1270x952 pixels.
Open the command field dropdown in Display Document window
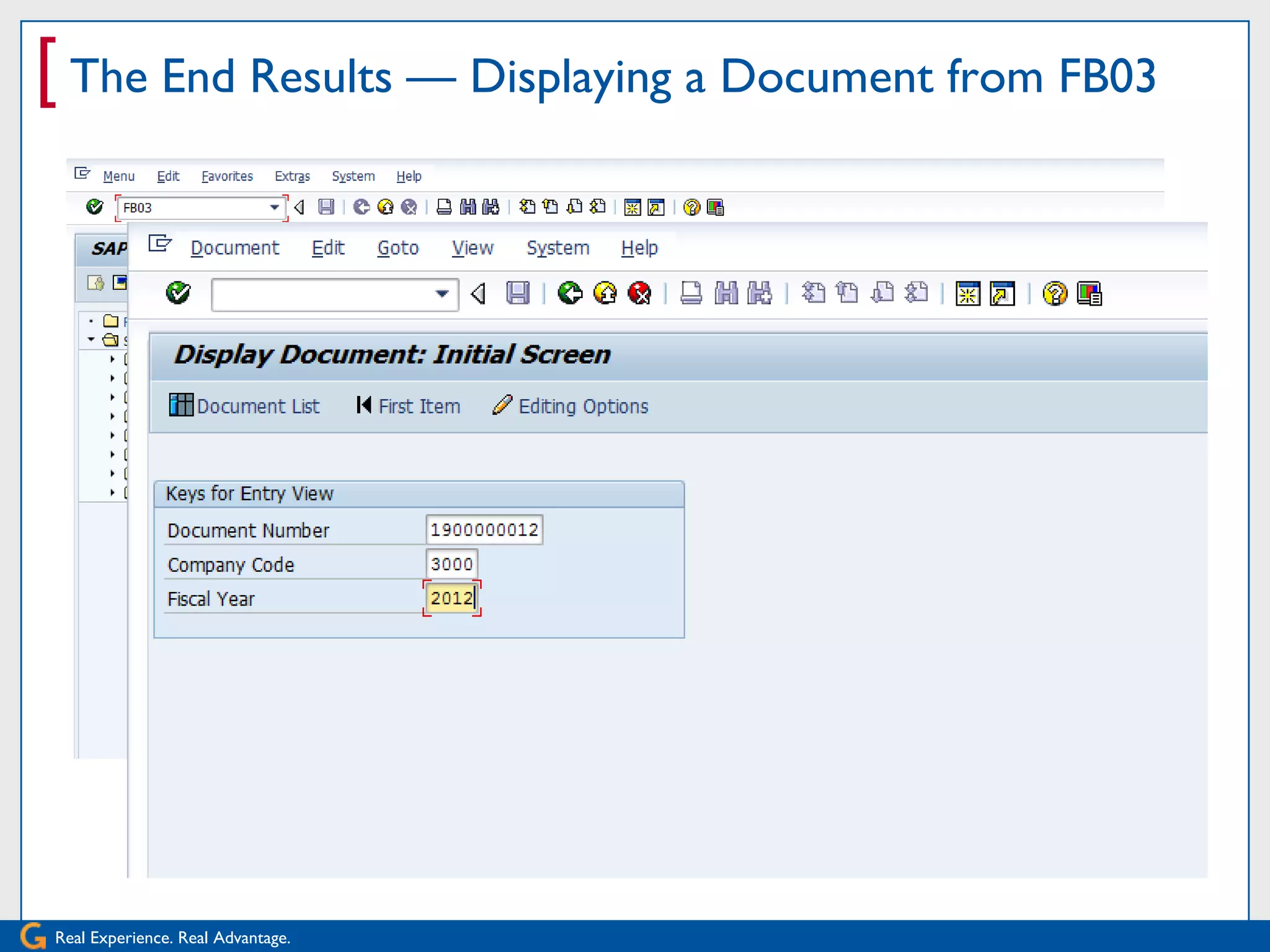(442, 294)
